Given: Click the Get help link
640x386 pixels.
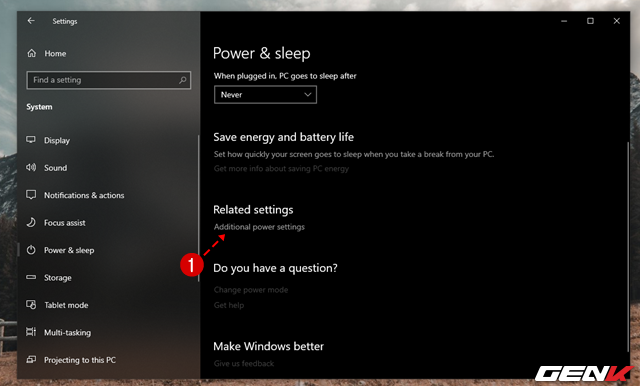Looking at the screenshot, I should [x=229, y=305].
